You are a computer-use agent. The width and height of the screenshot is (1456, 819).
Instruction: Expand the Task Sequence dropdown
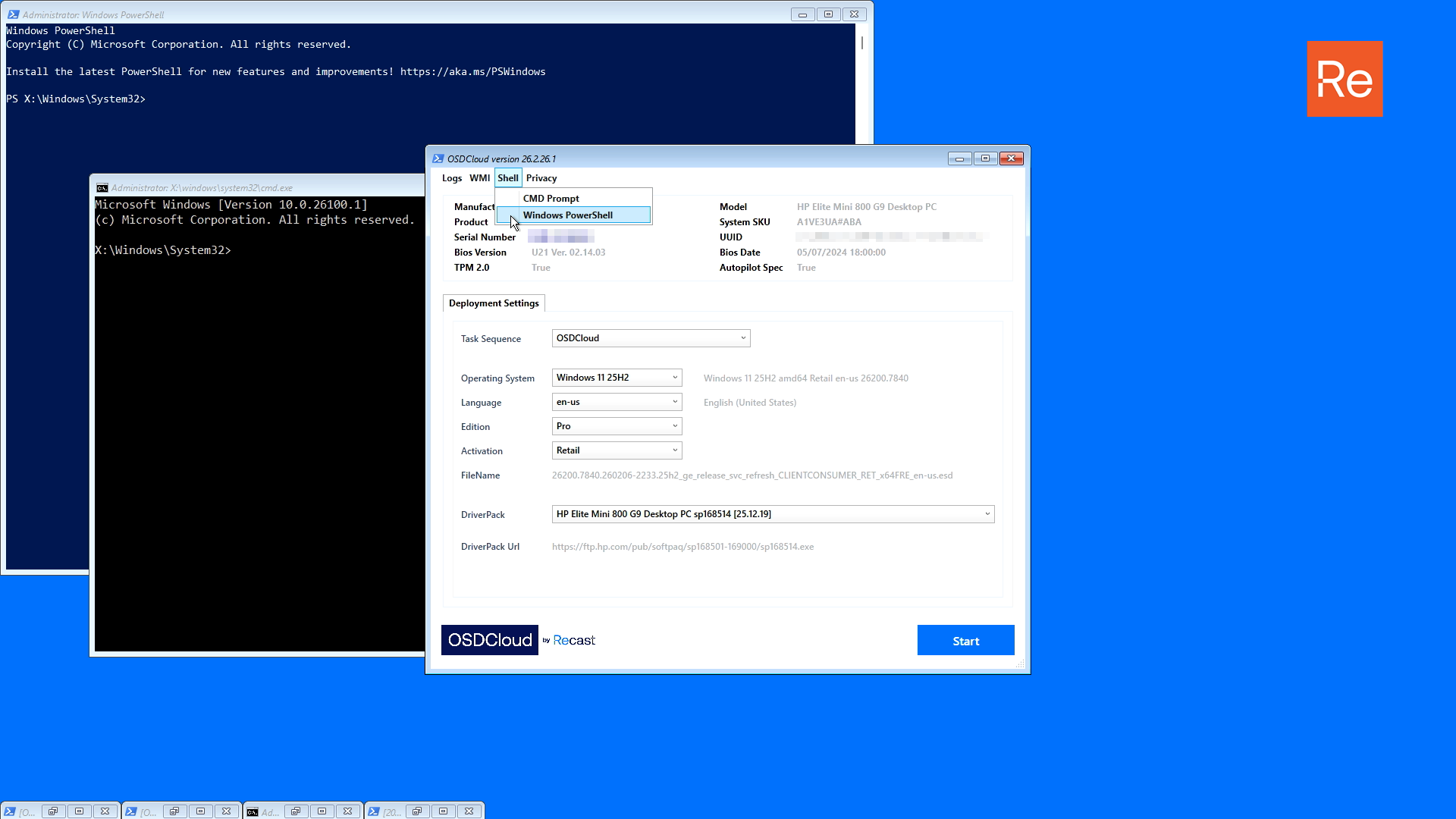pyautogui.click(x=743, y=338)
